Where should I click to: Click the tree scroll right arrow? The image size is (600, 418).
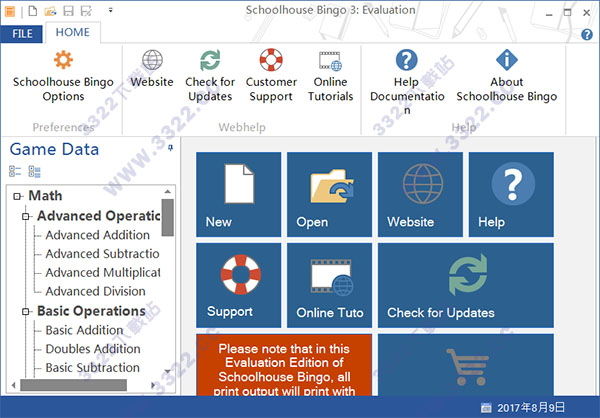pyautogui.click(x=153, y=385)
